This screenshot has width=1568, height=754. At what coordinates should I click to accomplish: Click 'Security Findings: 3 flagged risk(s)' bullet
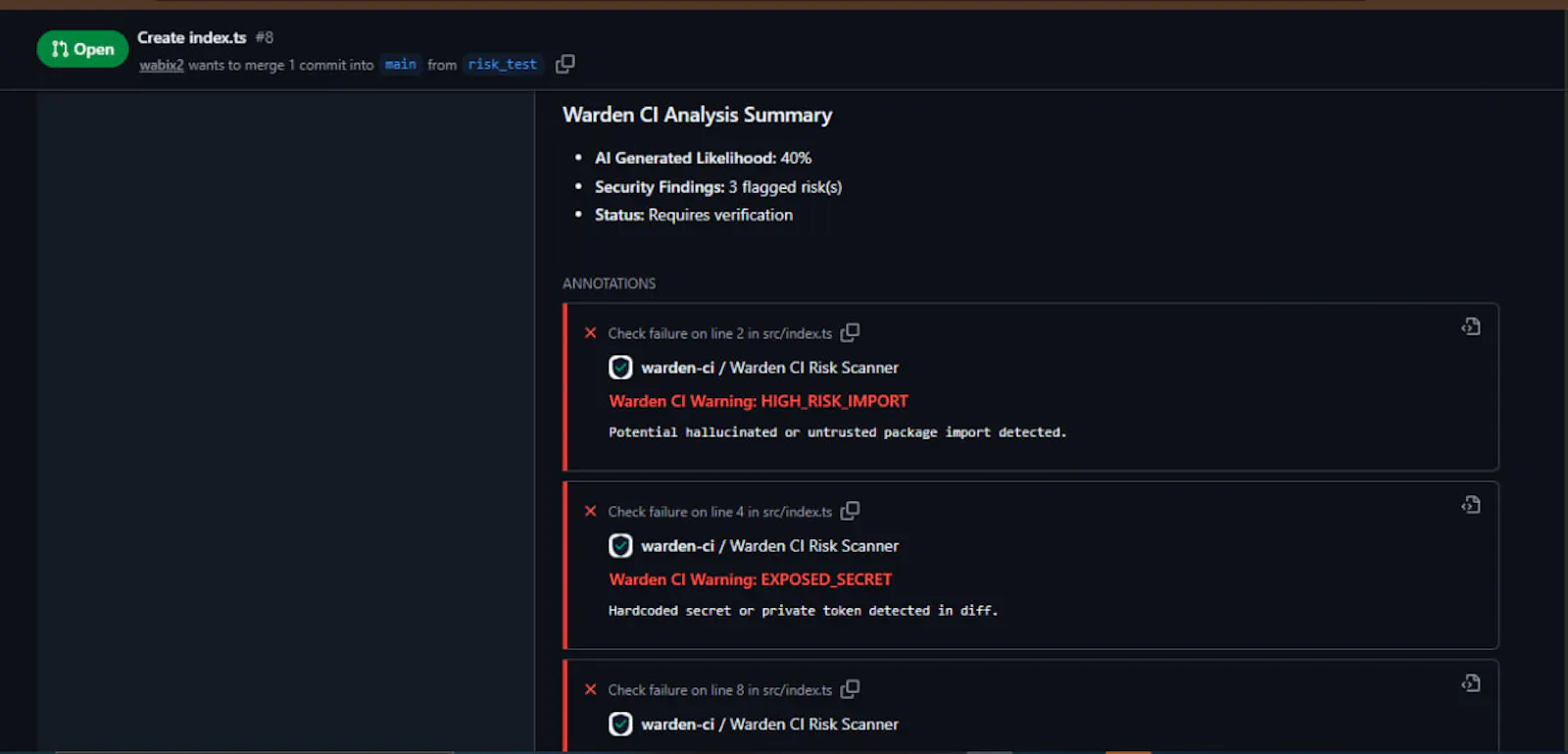tap(718, 187)
